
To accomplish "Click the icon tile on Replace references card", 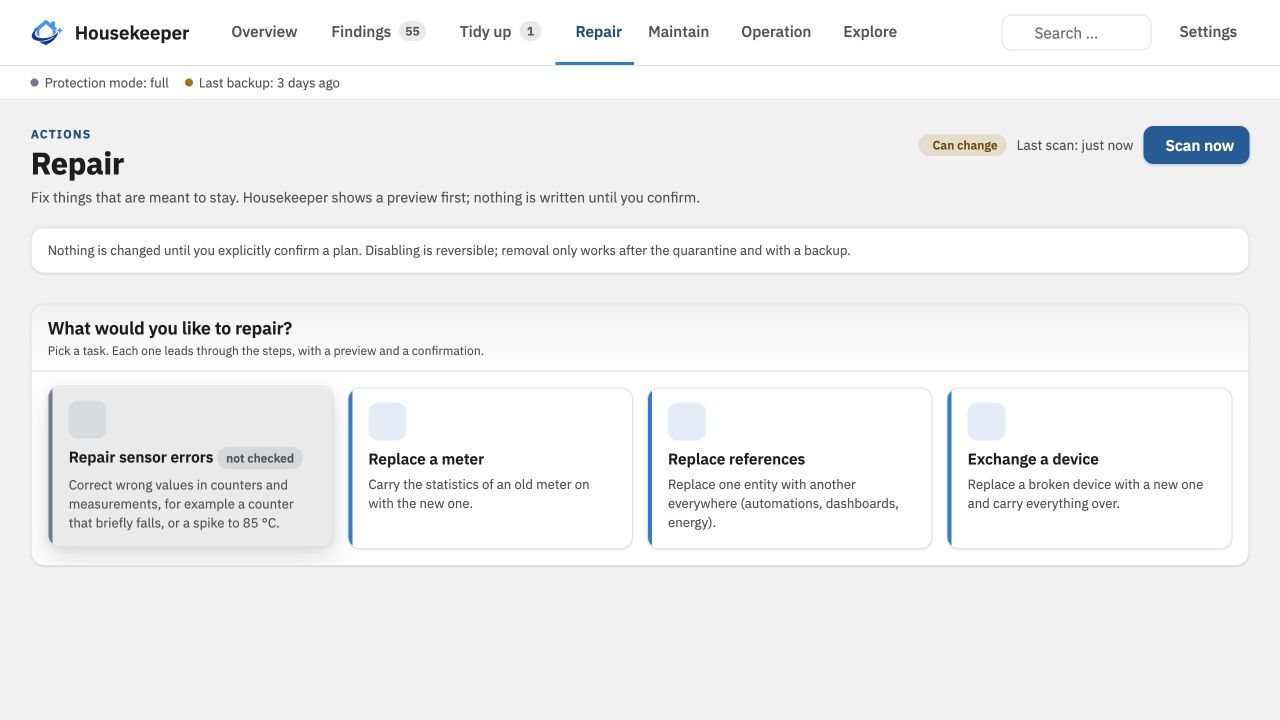I will tap(687, 422).
